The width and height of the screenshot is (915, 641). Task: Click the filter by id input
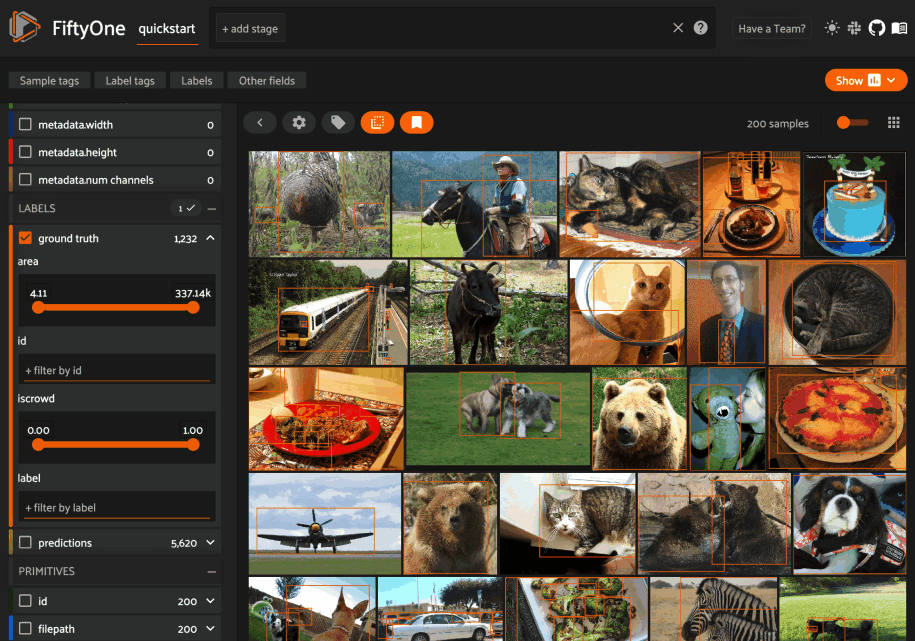tap(117, 370)
